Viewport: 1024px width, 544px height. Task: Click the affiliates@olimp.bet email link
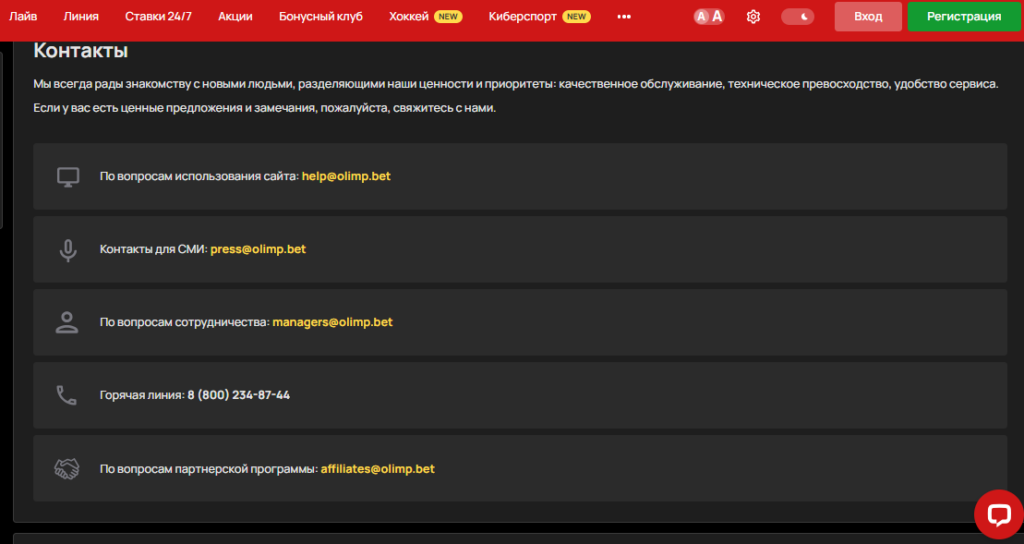[x=377, y=469]
